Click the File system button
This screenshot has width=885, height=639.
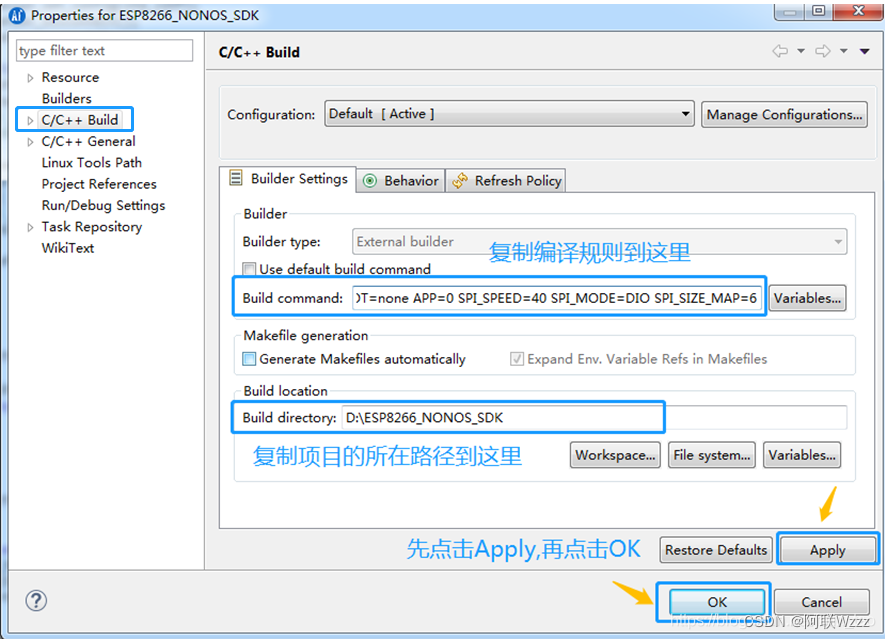click(x=712, y=455)
